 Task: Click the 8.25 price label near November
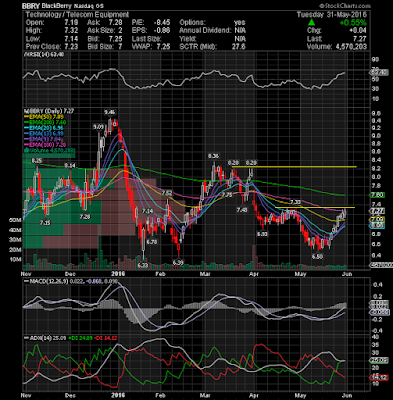36,161
